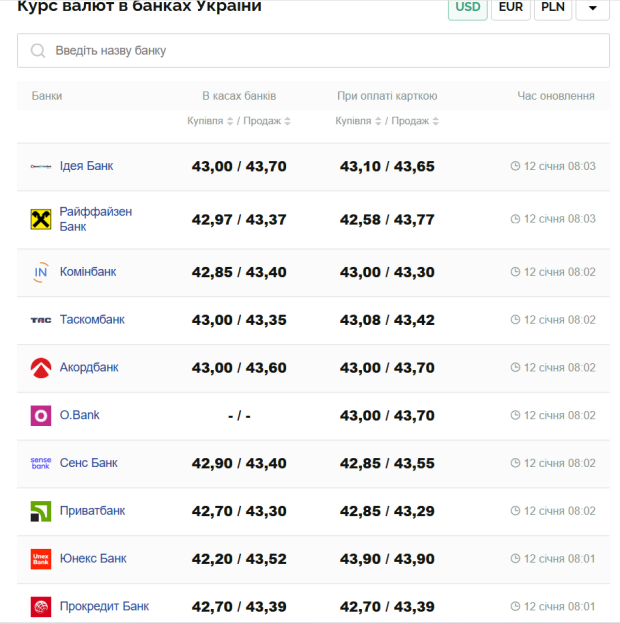Click the Raiffeisen Bank yellow logo

pyautogui.click(x=41, y=219)
